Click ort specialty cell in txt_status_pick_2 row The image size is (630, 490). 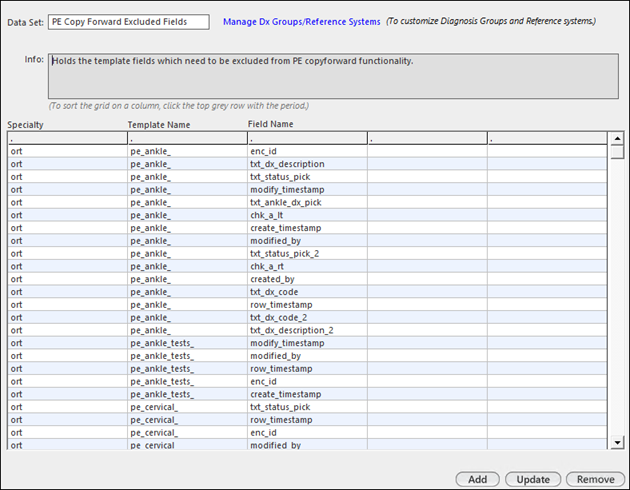pyautogui.click(x=67, y=253)
